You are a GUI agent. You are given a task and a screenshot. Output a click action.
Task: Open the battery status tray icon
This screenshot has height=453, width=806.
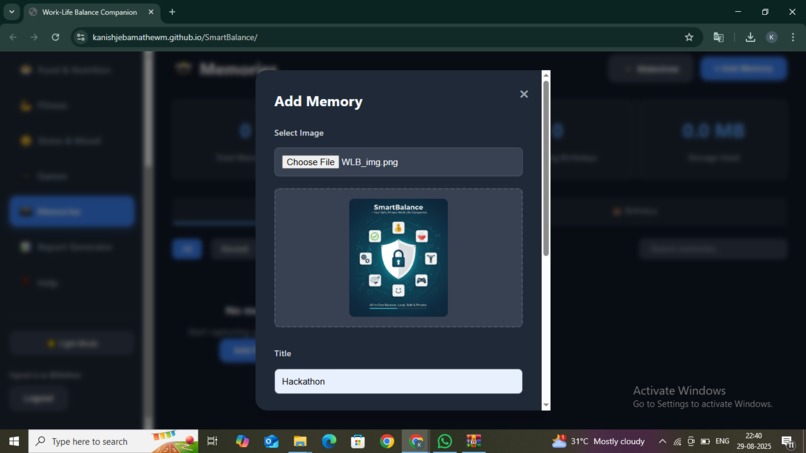[705, 441]
